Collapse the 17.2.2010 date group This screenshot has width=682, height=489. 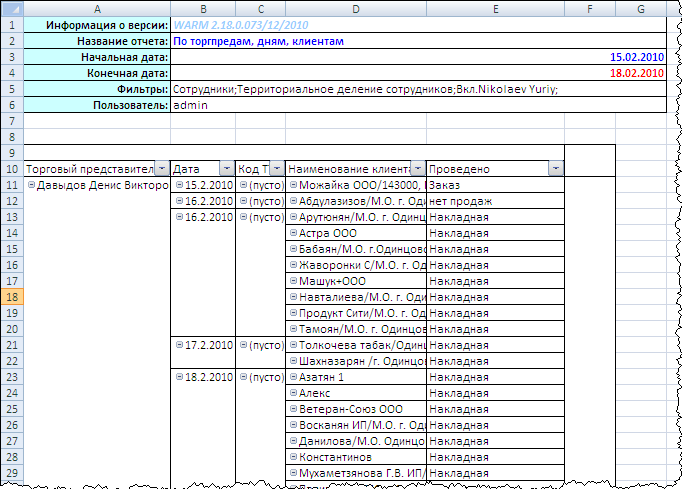click(x=179, y=345)
